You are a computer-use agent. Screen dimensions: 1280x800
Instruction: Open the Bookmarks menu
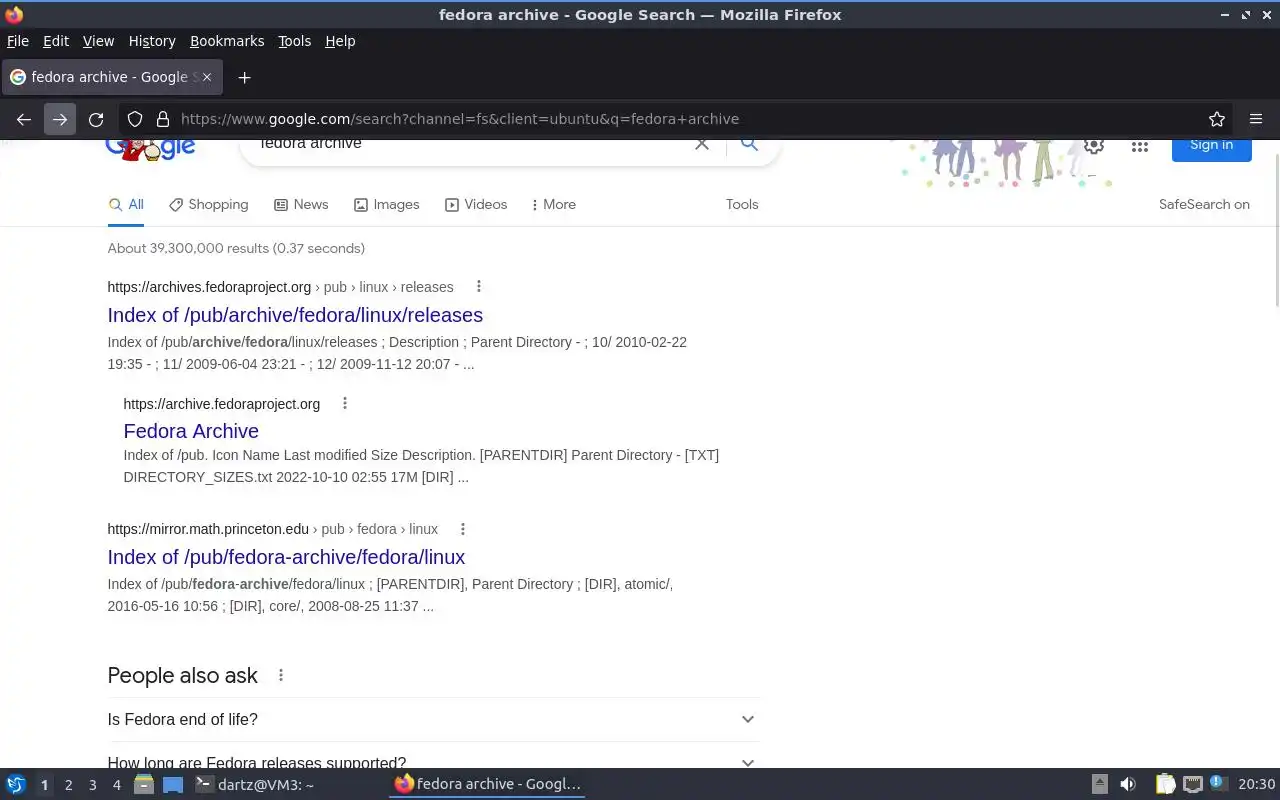tap(227, 41)
